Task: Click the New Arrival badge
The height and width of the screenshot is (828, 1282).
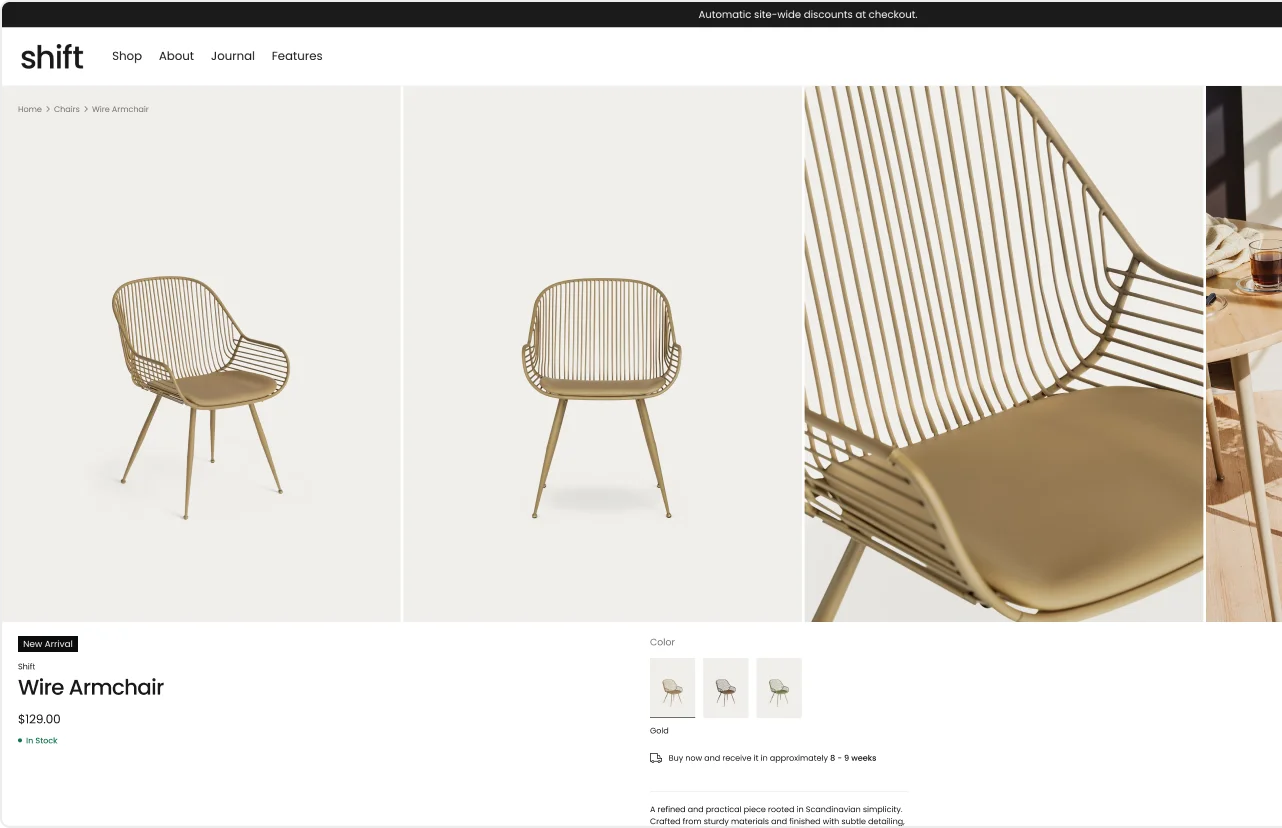Action: coord(48,644)
